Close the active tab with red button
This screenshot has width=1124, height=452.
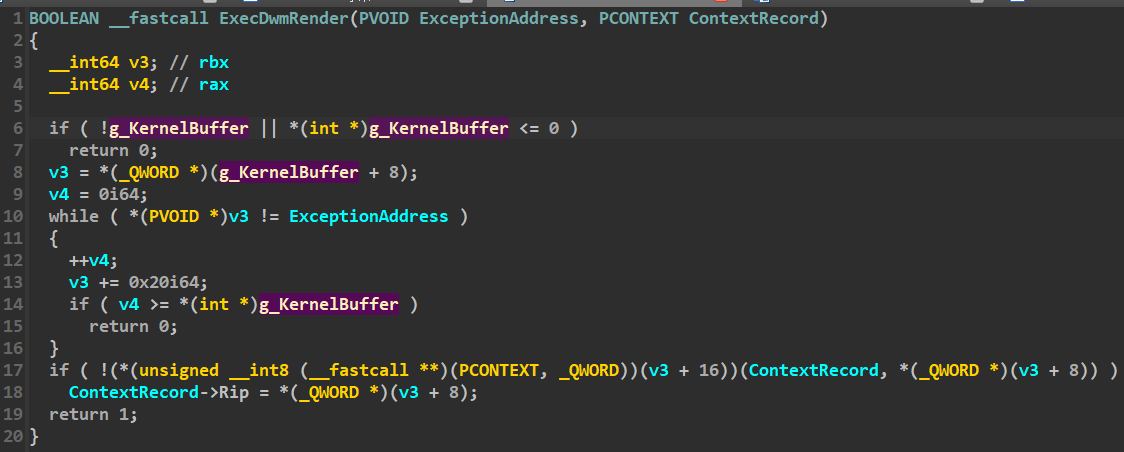pyautogui.click(x=721, y=2)
